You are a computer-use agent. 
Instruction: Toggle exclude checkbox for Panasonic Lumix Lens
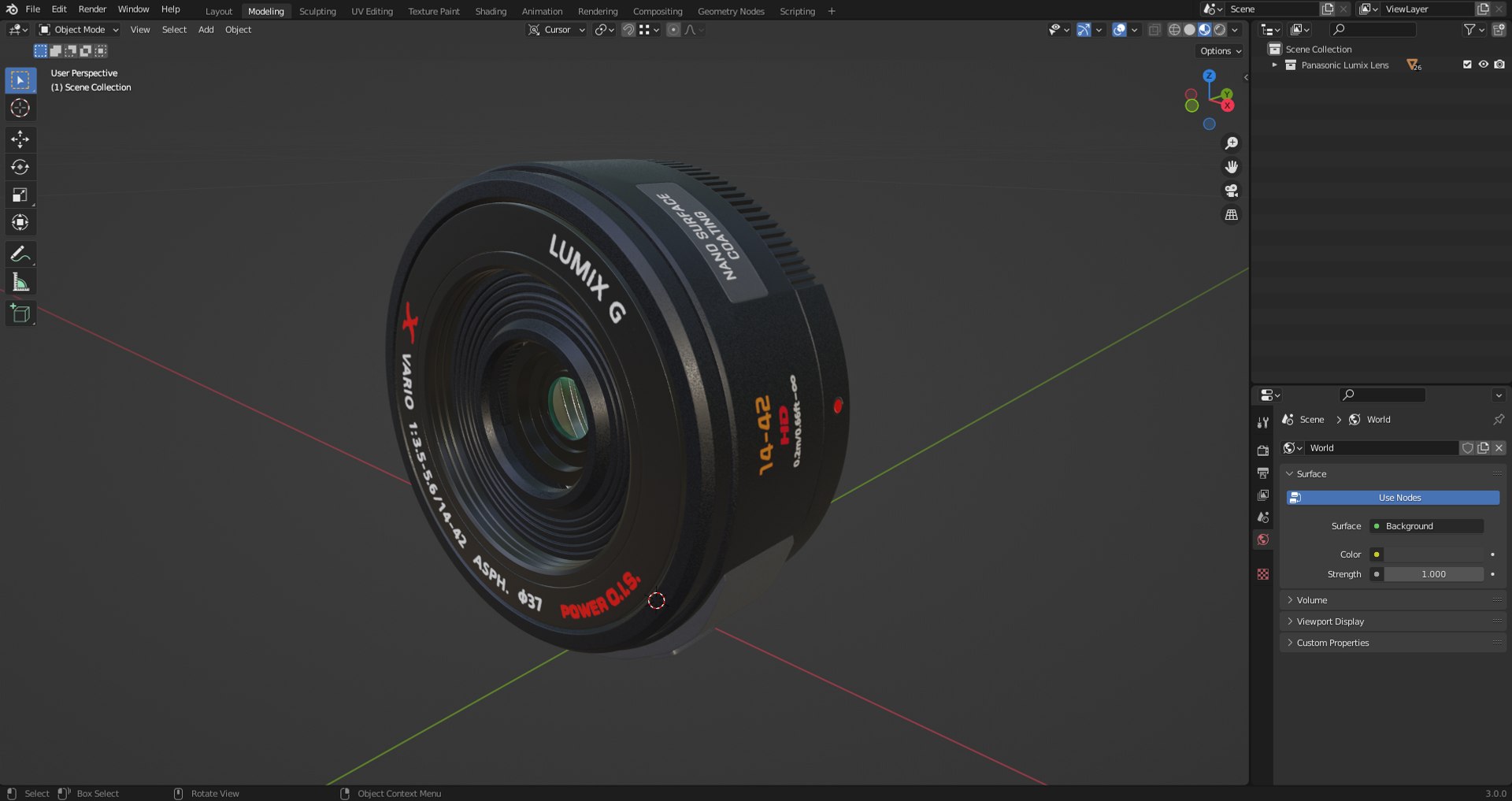(1467, 65)
